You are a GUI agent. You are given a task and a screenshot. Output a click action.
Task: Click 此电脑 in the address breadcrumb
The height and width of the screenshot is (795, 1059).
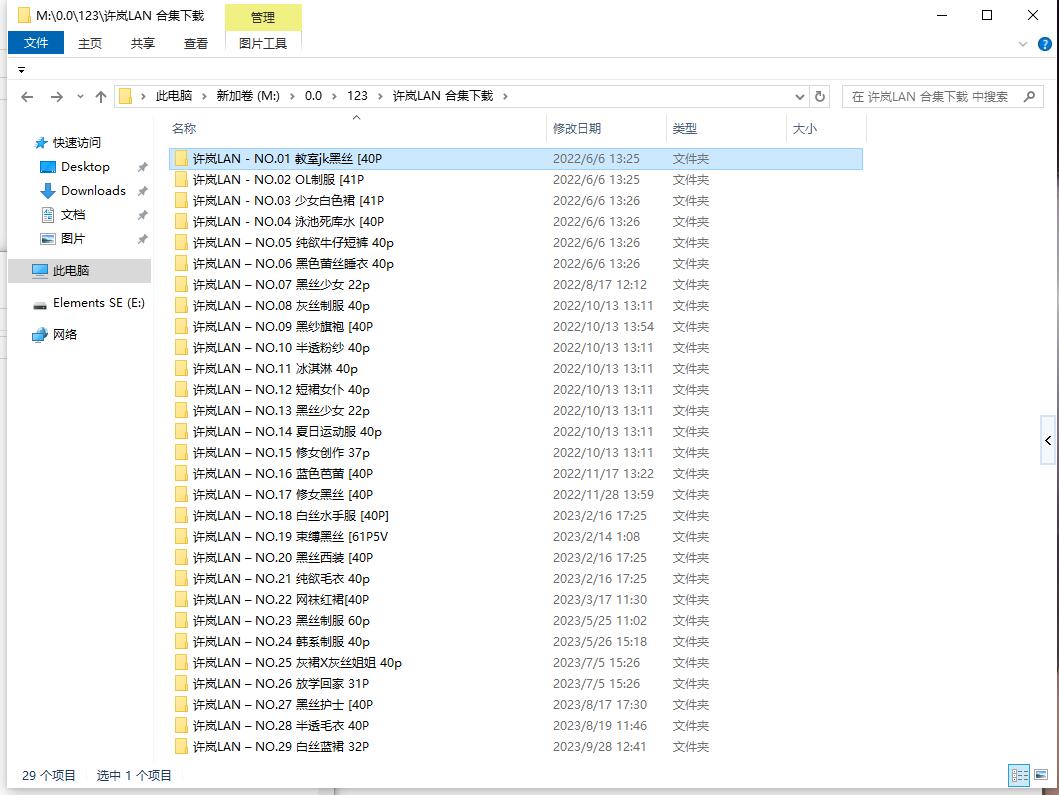pyautogui.click(x=174, y=96)
